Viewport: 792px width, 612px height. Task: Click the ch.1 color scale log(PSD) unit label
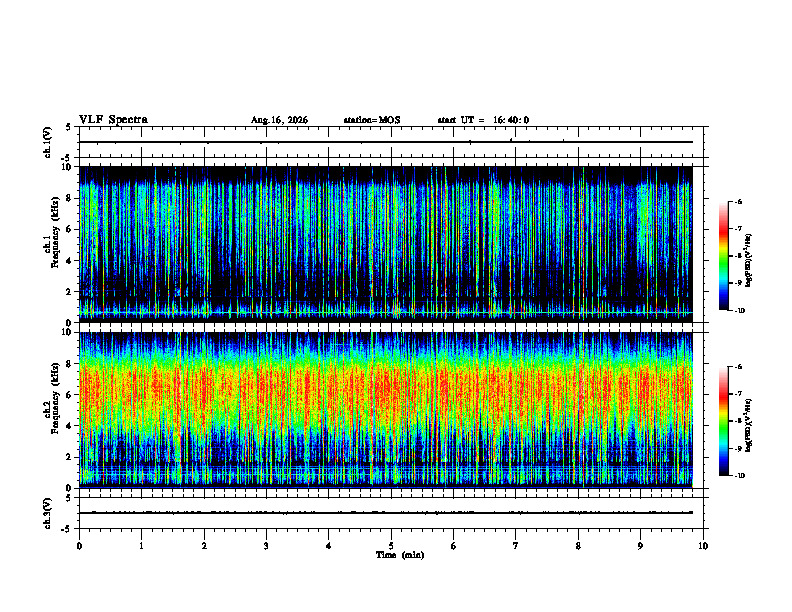point(749,261)
